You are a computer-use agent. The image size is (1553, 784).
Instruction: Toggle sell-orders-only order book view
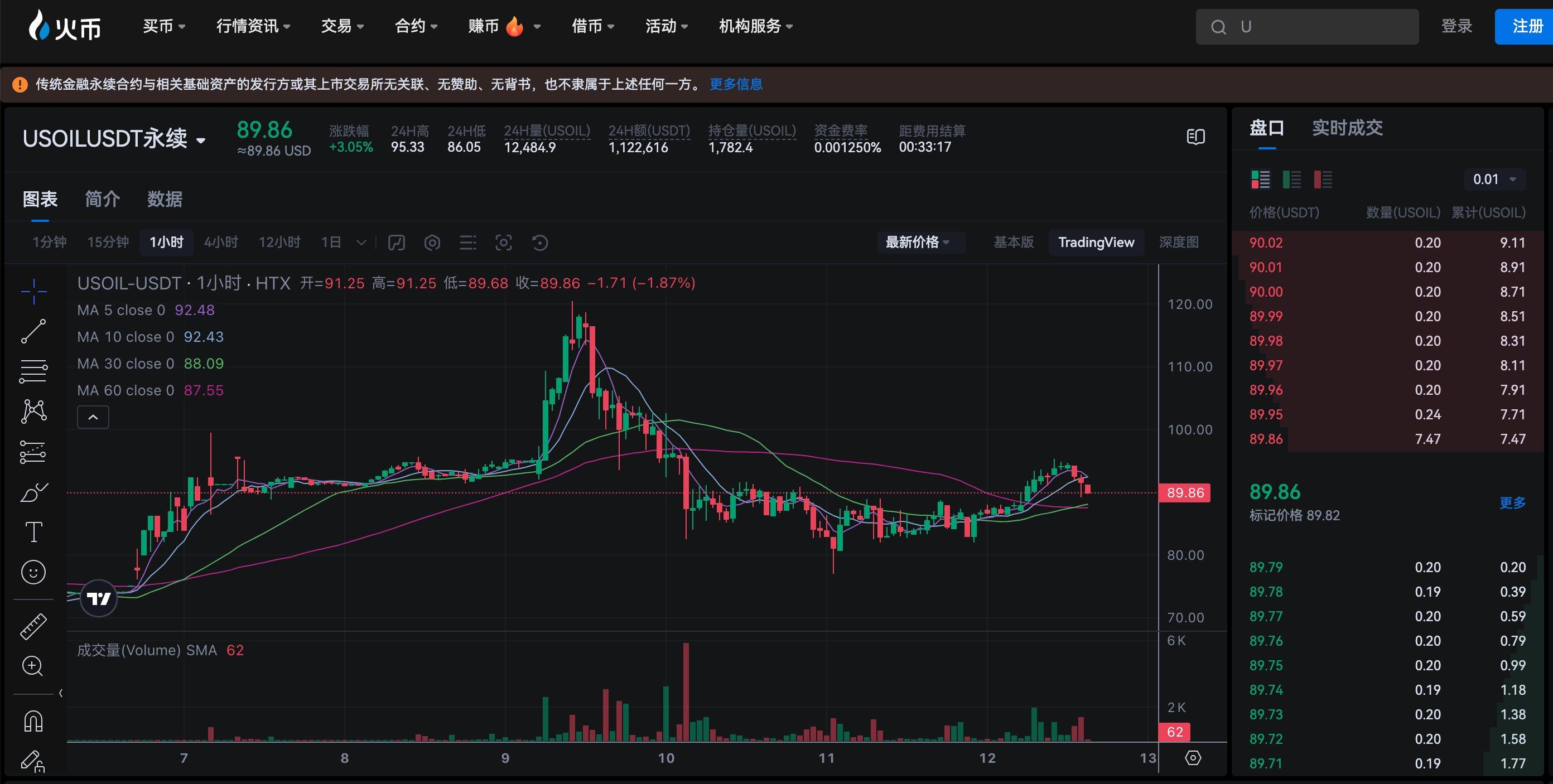pyautogui.click(x=1324, y=179)
